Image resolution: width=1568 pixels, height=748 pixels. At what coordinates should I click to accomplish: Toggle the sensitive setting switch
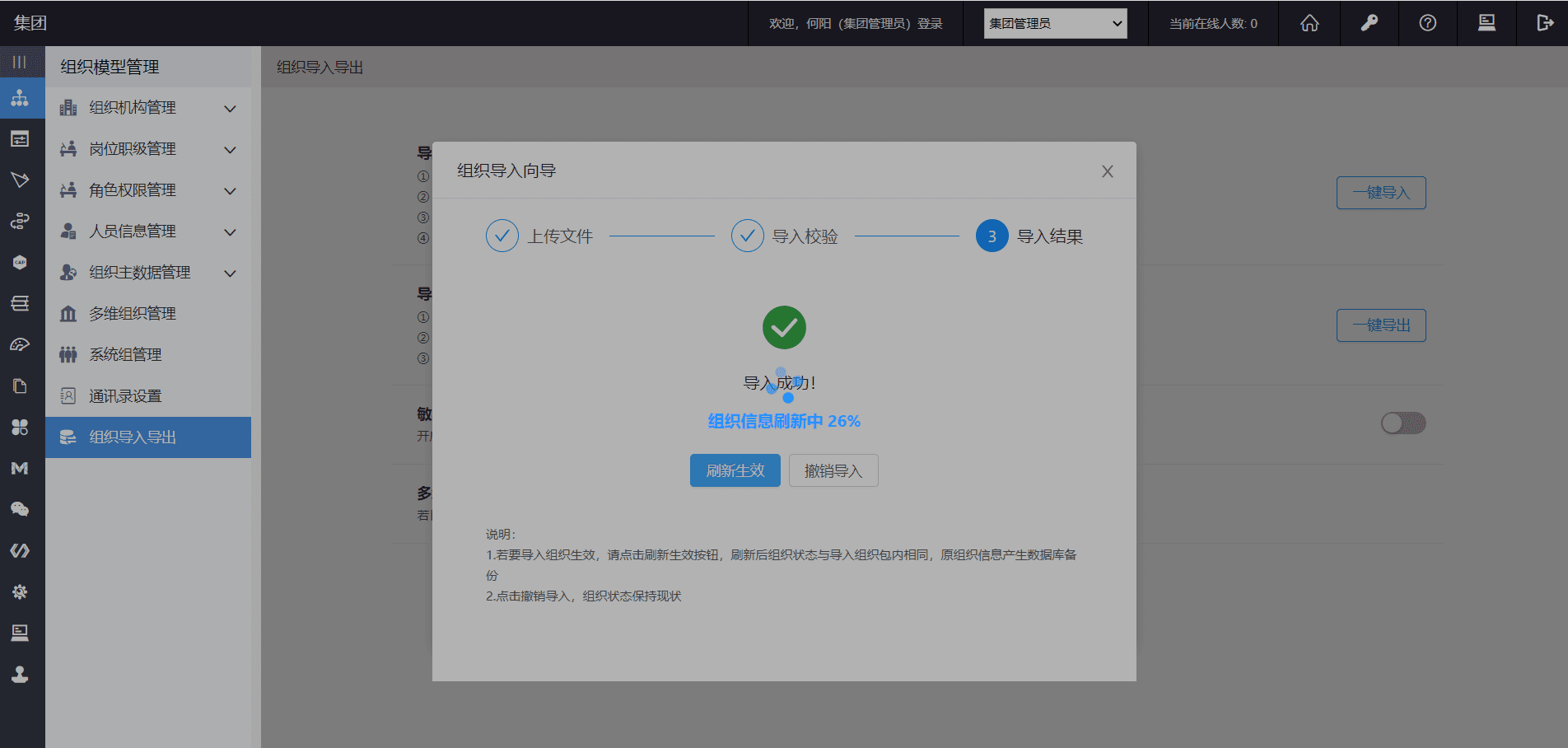point(1403,423)
